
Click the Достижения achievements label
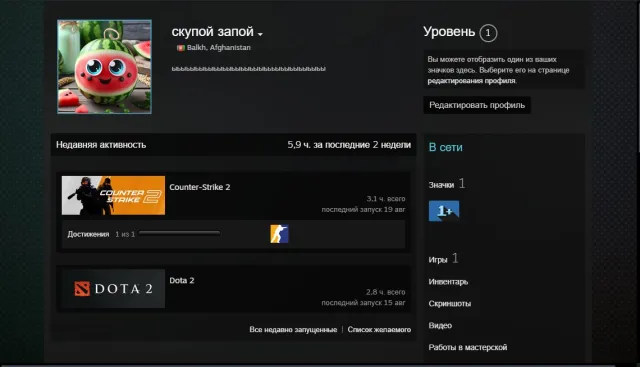[88, 234]
